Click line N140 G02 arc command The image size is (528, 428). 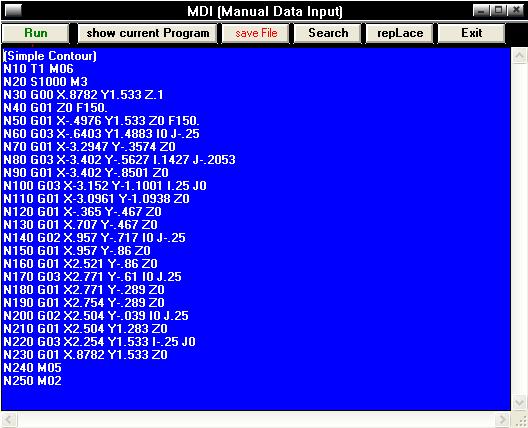point(94,238)
